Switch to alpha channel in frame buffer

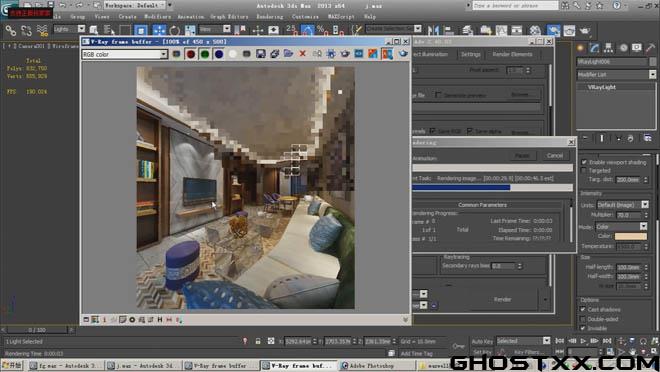(x=233, y=54)
